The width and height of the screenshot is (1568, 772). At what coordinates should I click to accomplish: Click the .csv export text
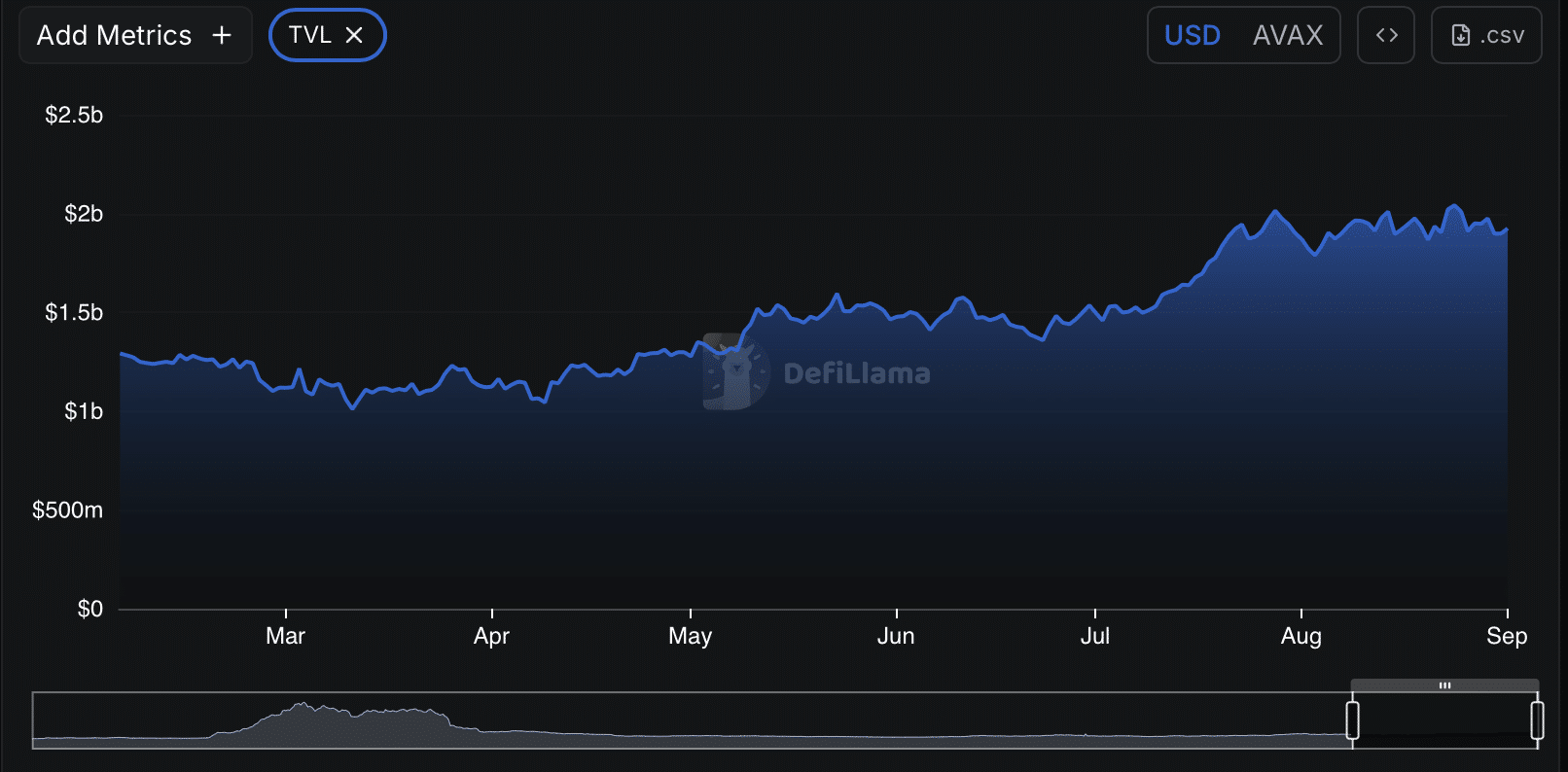click(x=1502, y=35)
